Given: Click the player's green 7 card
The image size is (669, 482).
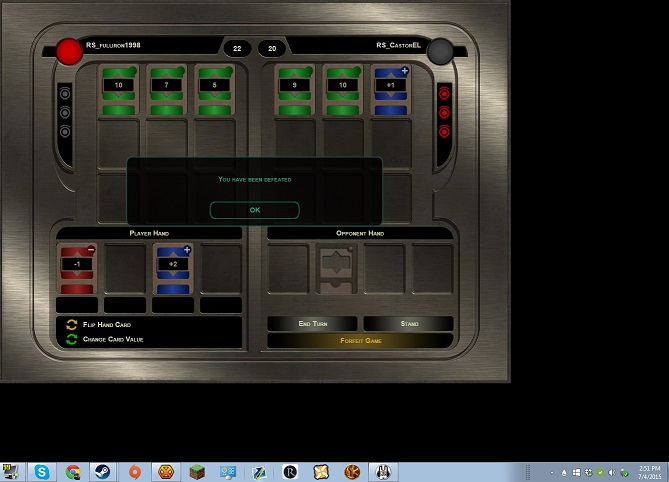Looking at the screenshot, I should [167, 90].
